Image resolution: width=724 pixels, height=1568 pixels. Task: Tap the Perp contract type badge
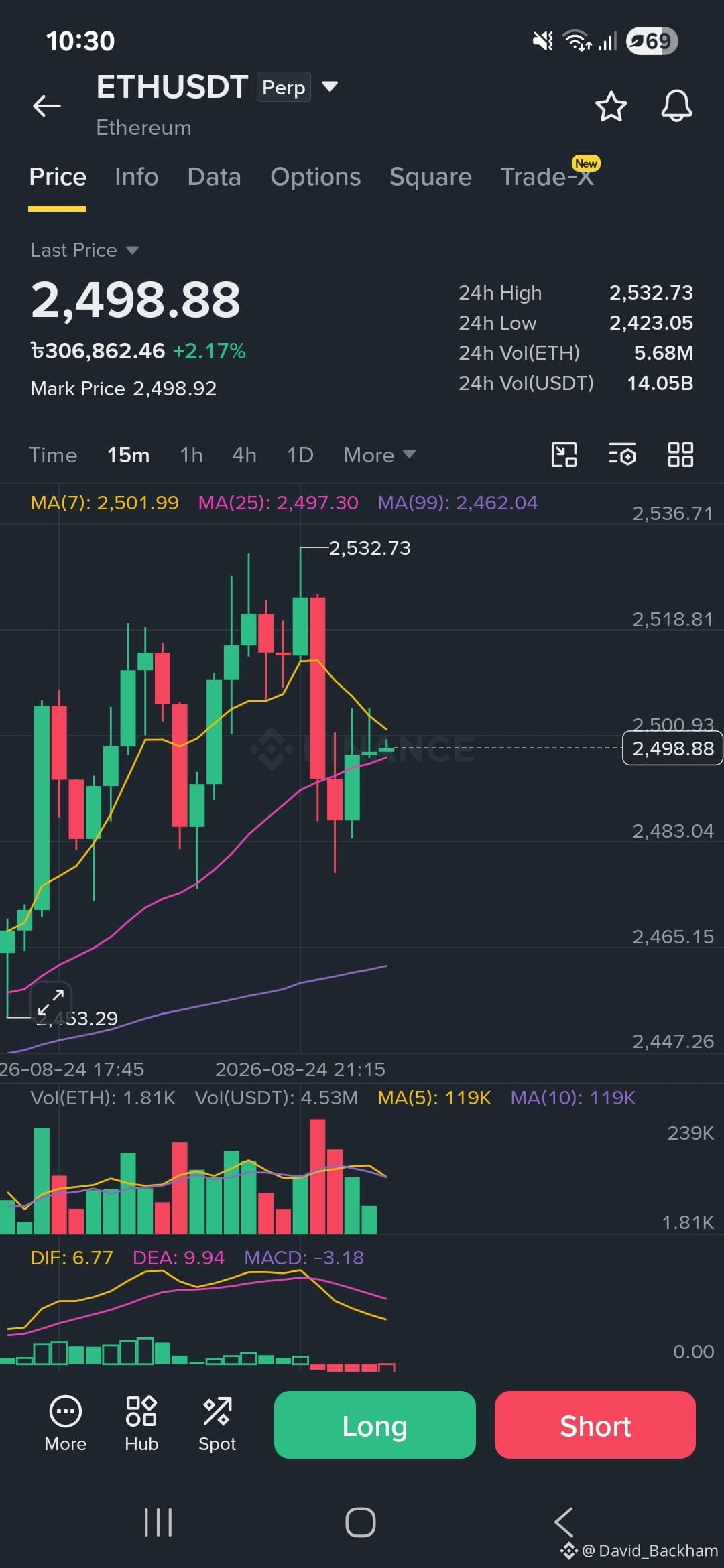tap(284, 87)
